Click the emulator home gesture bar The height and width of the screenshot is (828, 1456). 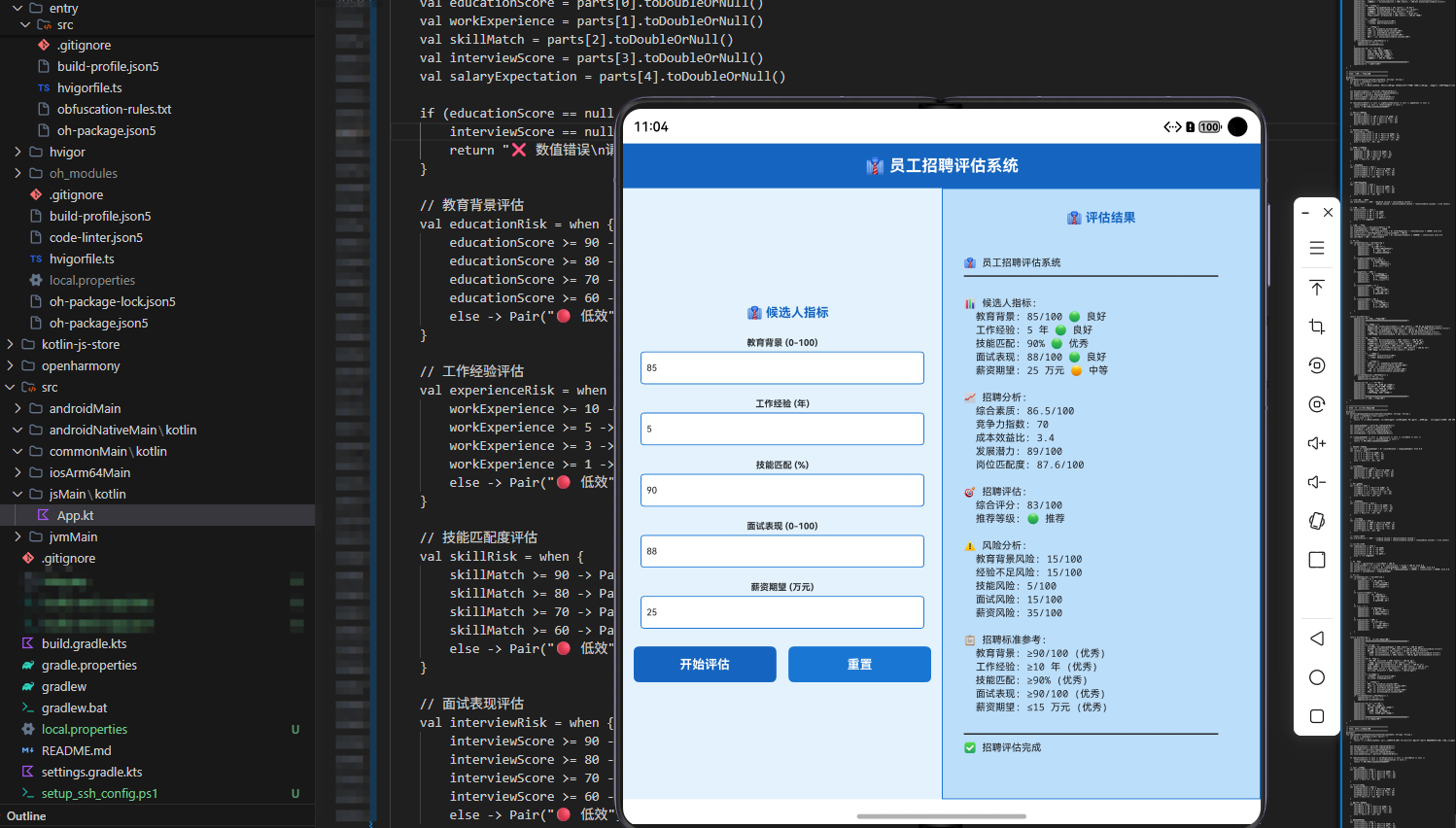[942, 816]
